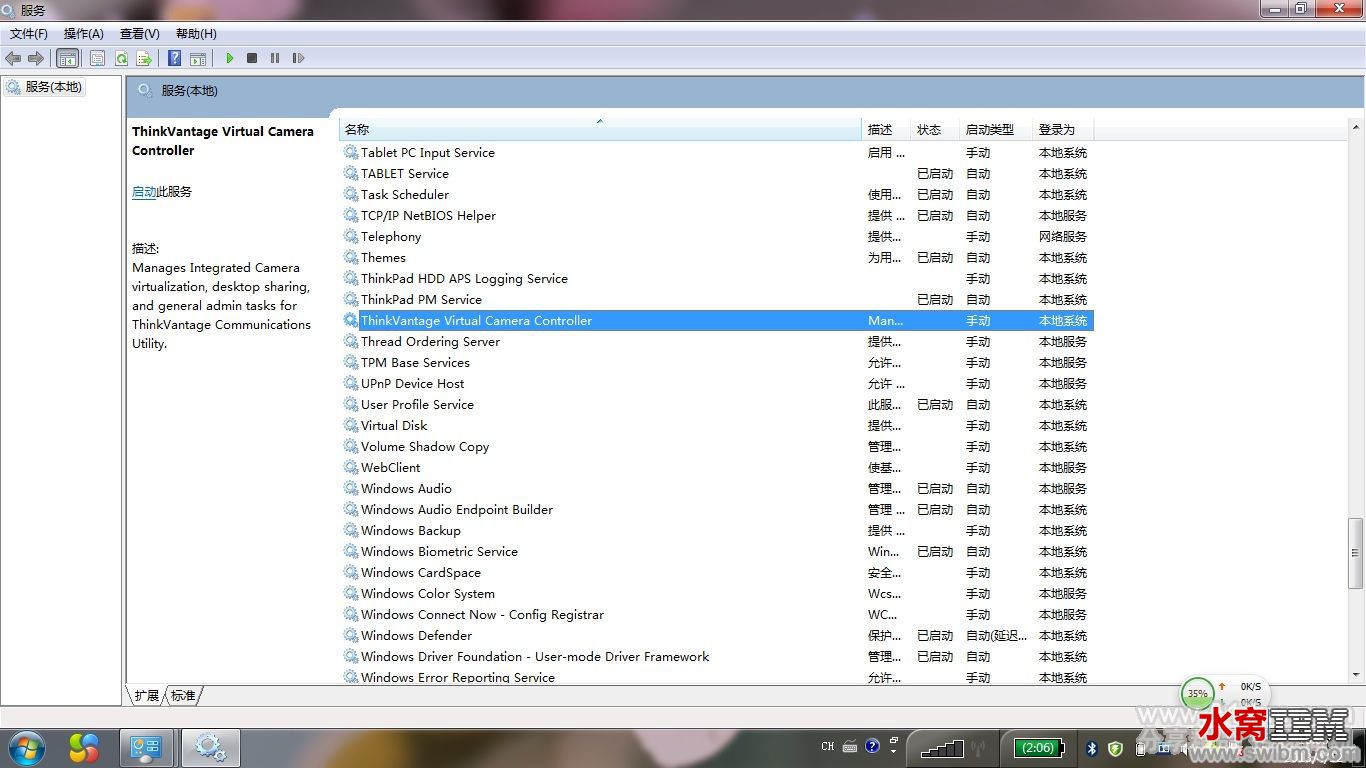The width and height of the screenshot is (1366, 768).
Task: Sort by the 登录为 column header
Action: click(x=1063, y=129)
